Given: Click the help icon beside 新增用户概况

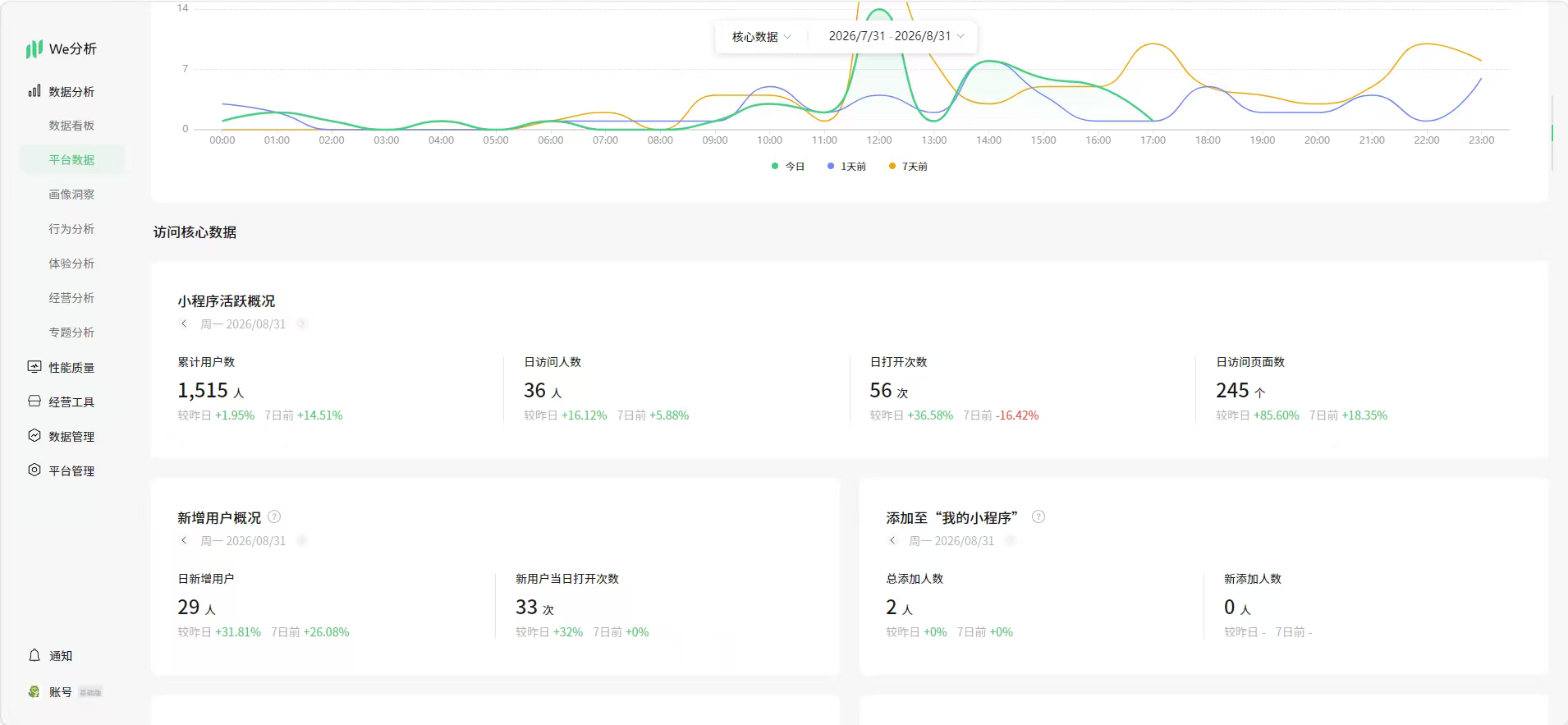Looking at the screenshot, I should click(x=274, y=516).
